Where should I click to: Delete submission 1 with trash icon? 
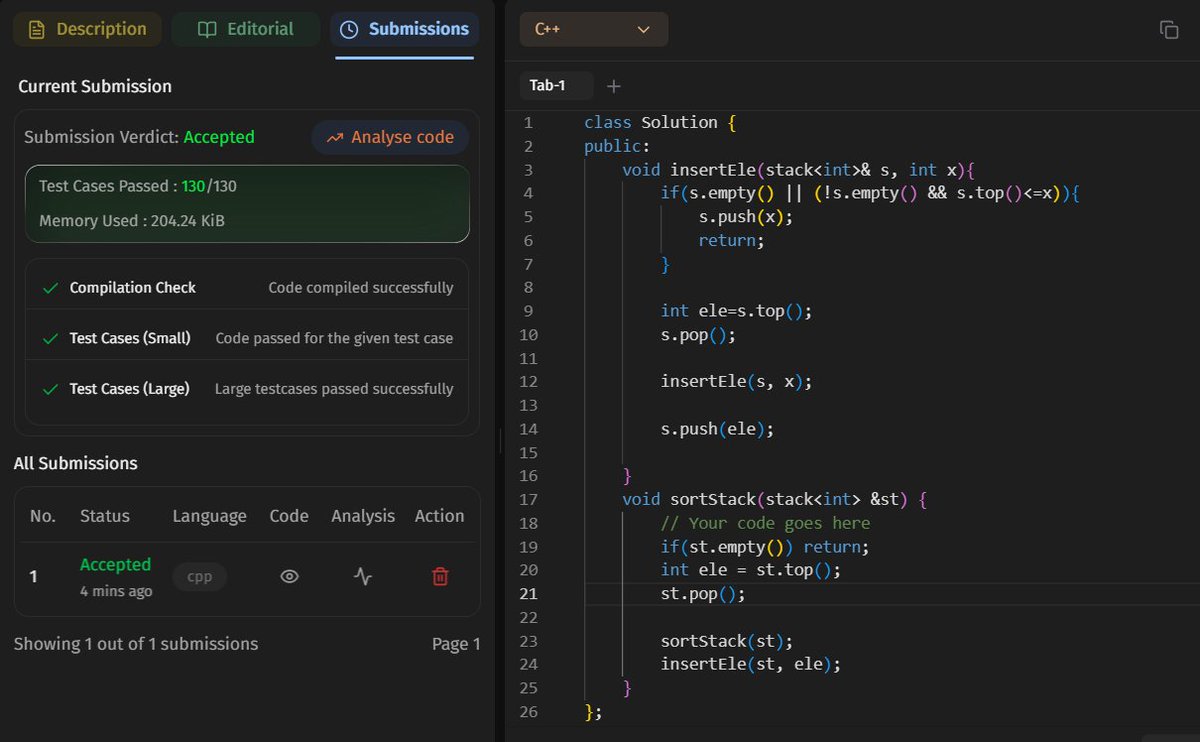[x=439, y=576]
